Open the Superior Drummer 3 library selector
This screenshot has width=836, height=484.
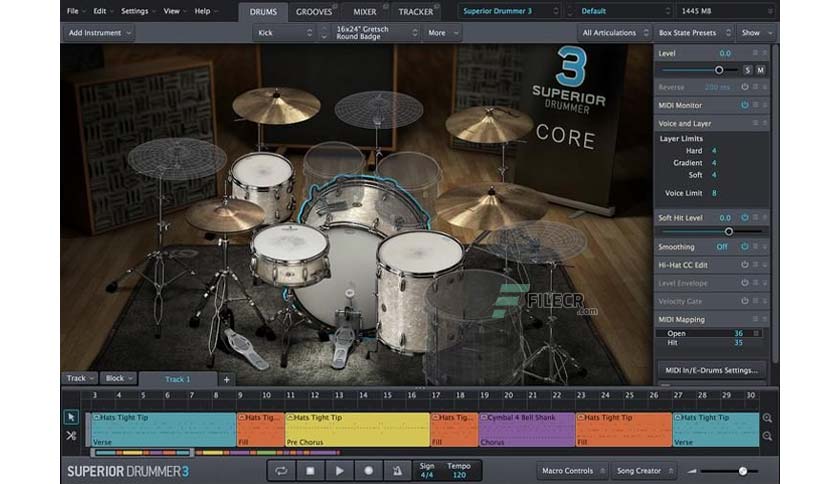(510, 11)
